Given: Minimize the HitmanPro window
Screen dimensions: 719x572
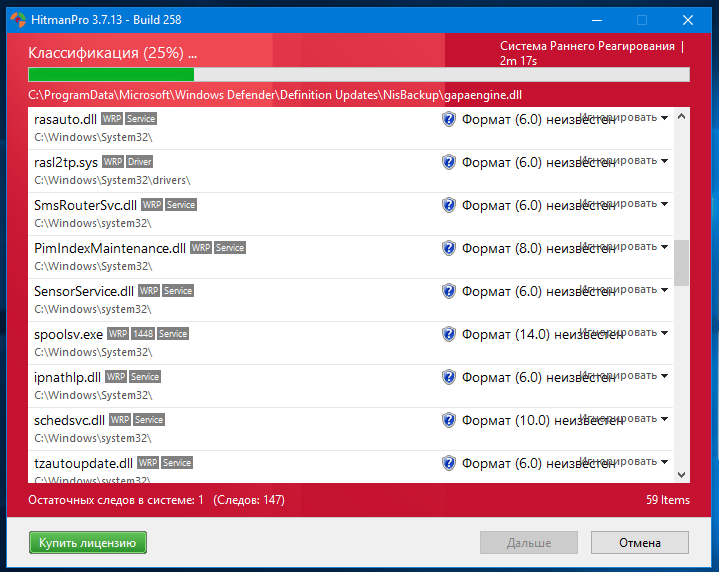Looking at the screenshot, I should pyautogui.click(x=597, y=20).
